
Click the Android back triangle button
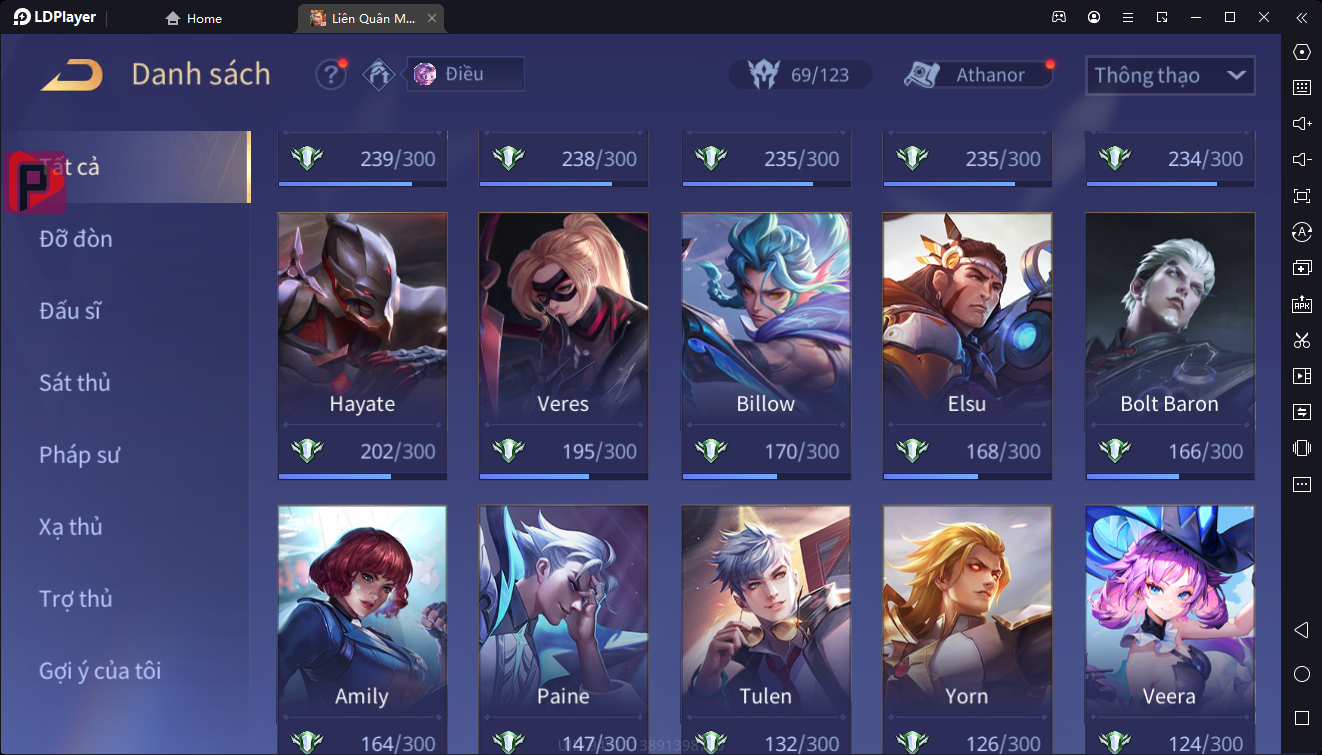tap(1301, 630)
